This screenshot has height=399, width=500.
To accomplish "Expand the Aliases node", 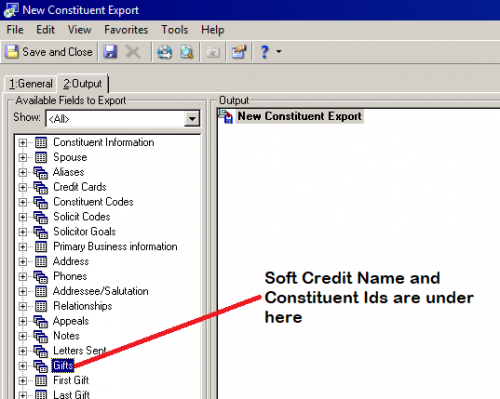I will click(22, 172).
